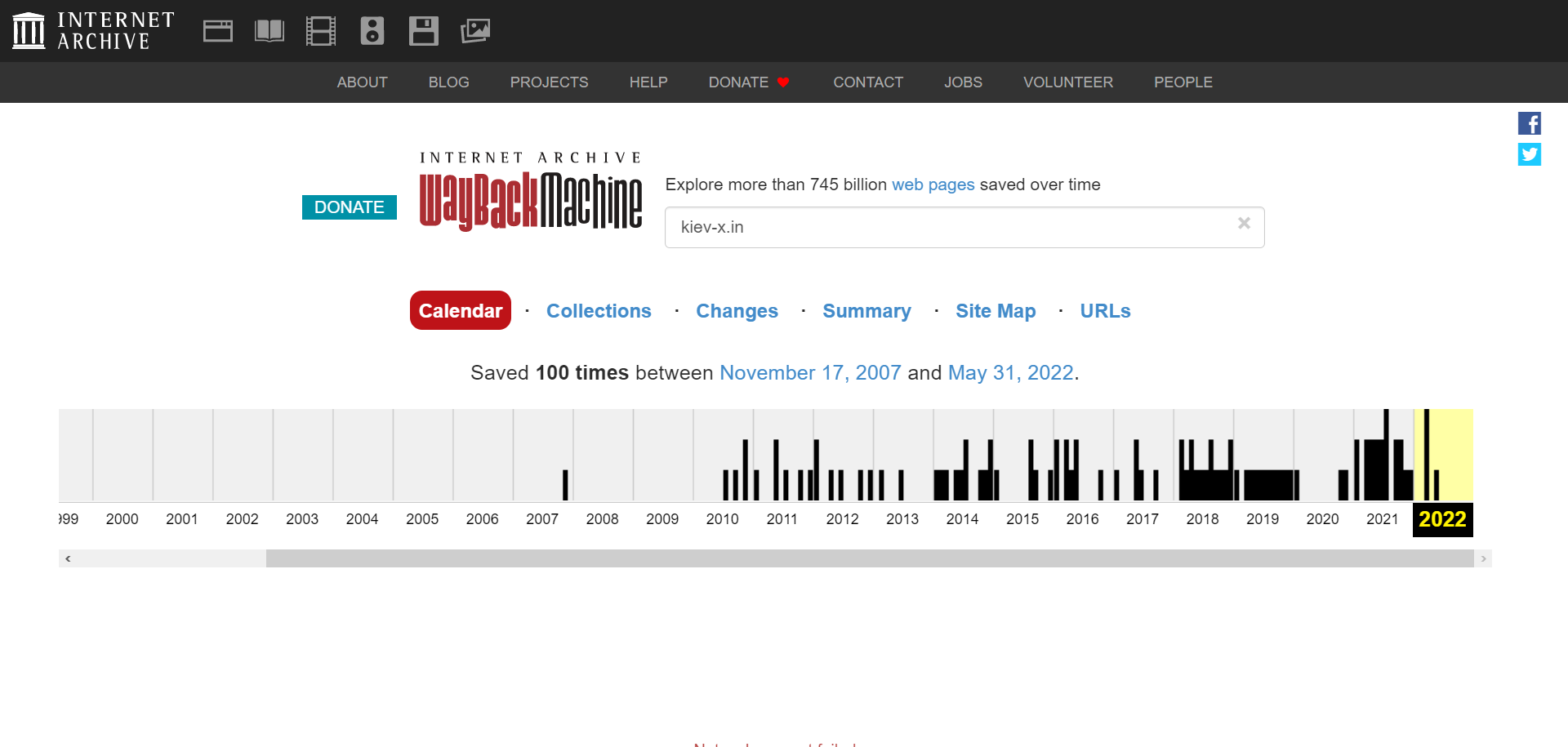Clear the kiev-x.in search field
1568x747 pixels.
[x=1244, y=224]
